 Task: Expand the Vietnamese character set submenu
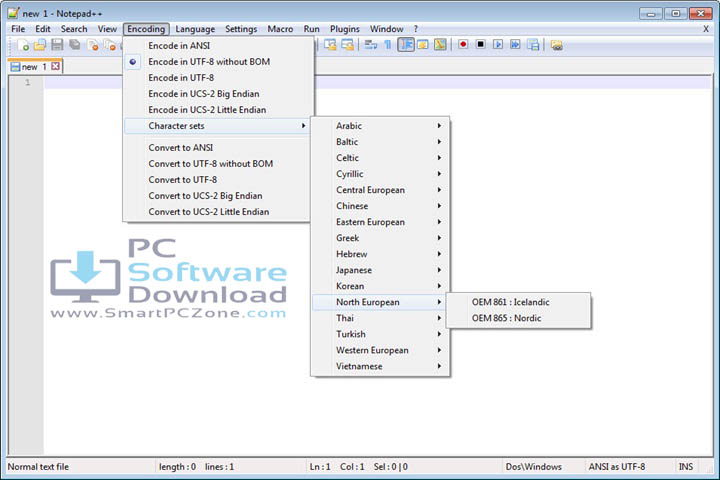click(380, 366)
